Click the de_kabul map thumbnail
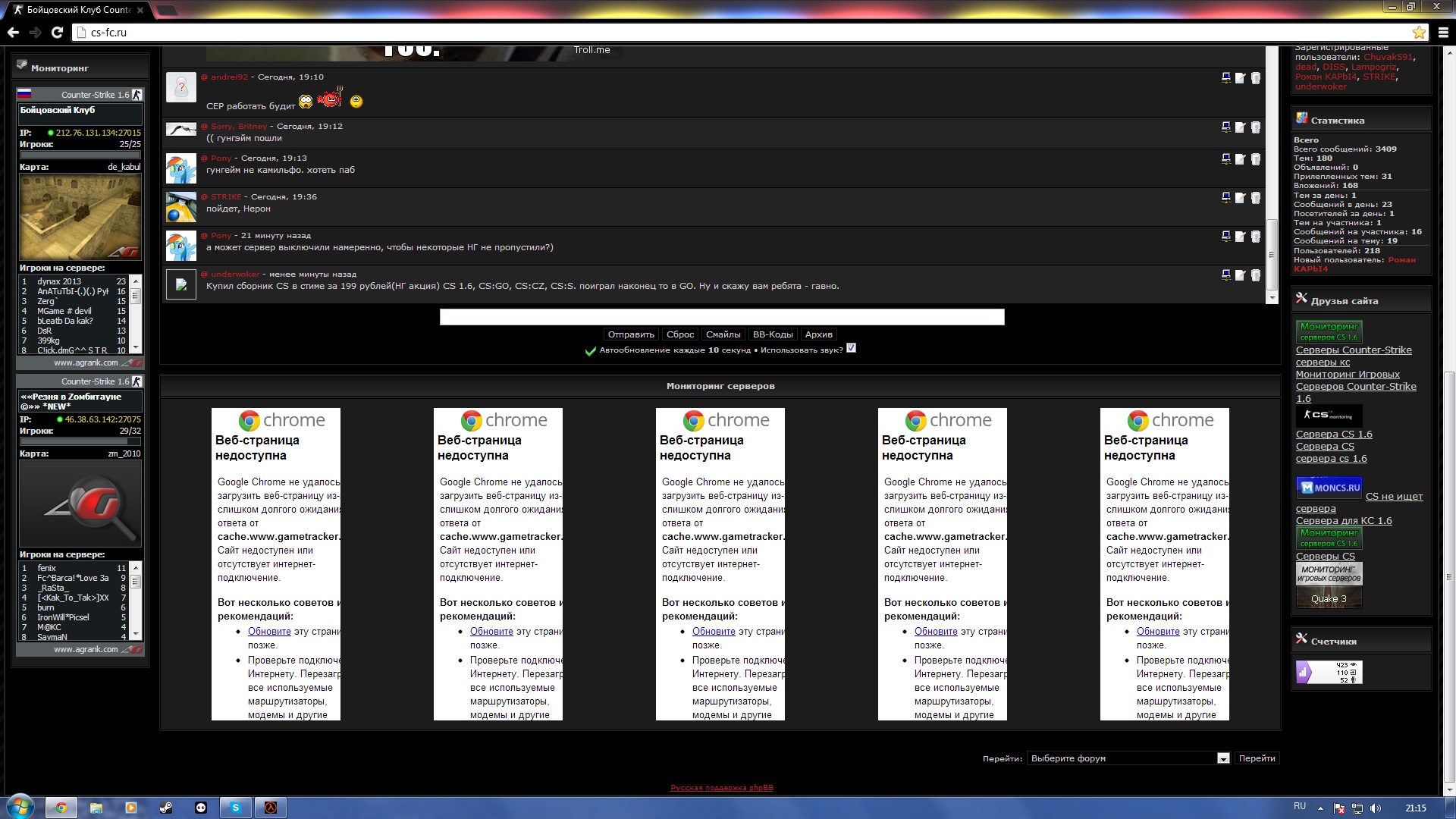The width and height of the screenshot is (1456, 819). [x=80, y=217]
